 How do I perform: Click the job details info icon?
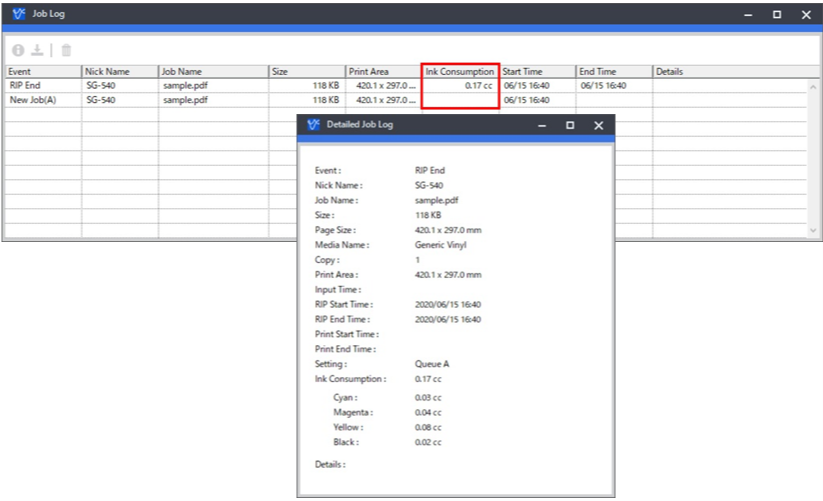click(18, 50)
